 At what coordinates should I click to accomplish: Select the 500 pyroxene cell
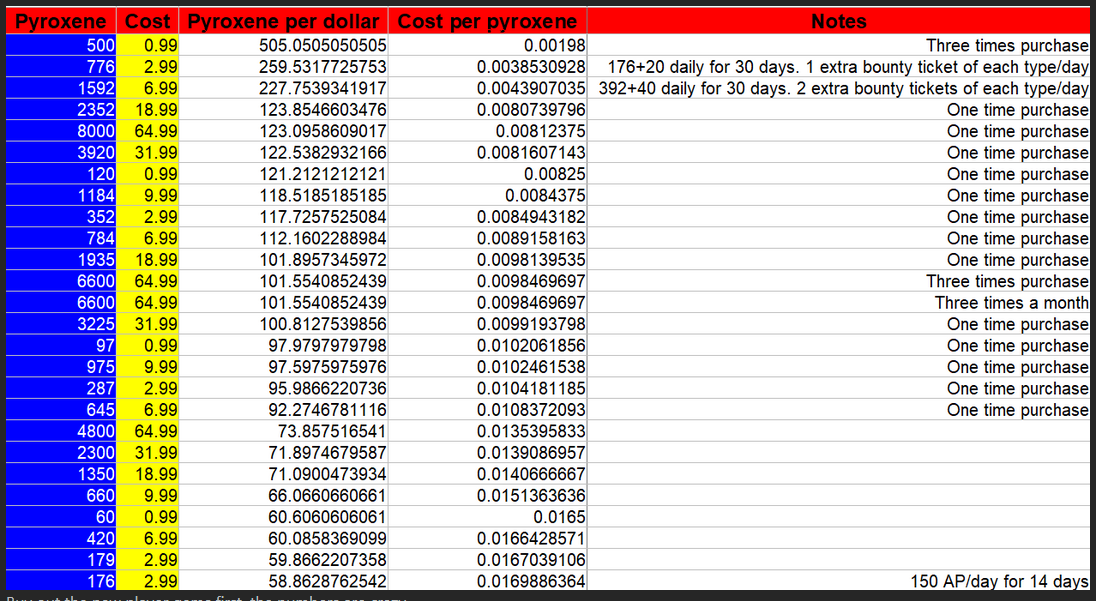[61, 45]
